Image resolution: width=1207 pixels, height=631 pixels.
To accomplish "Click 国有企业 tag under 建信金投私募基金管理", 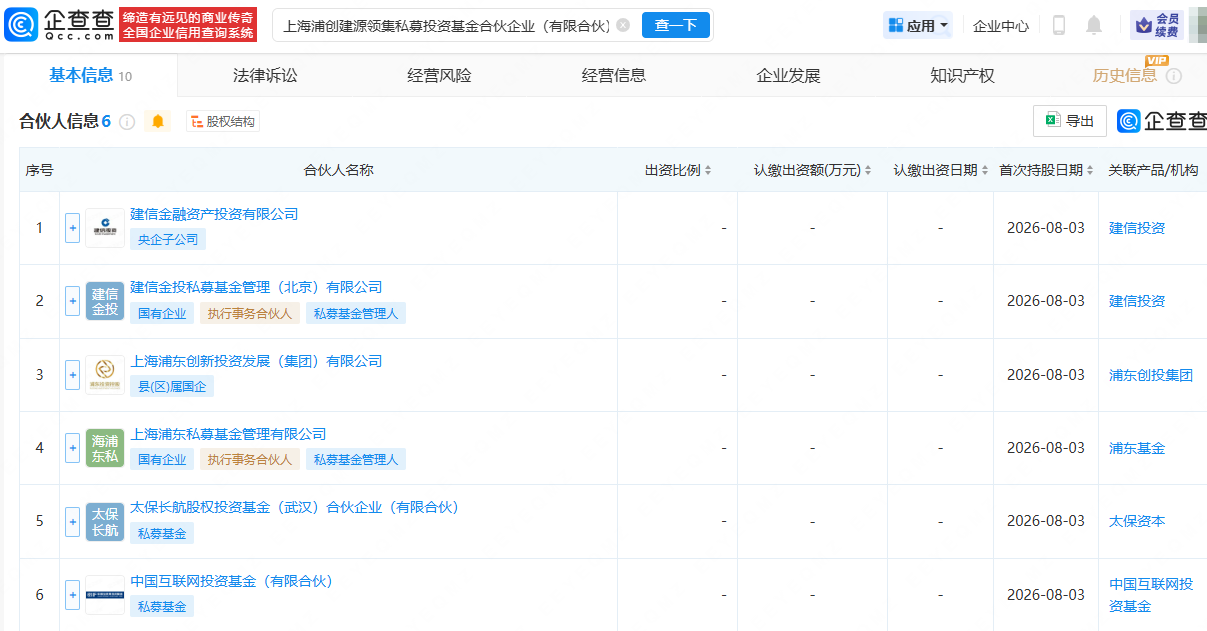I will tap(162, 313).
